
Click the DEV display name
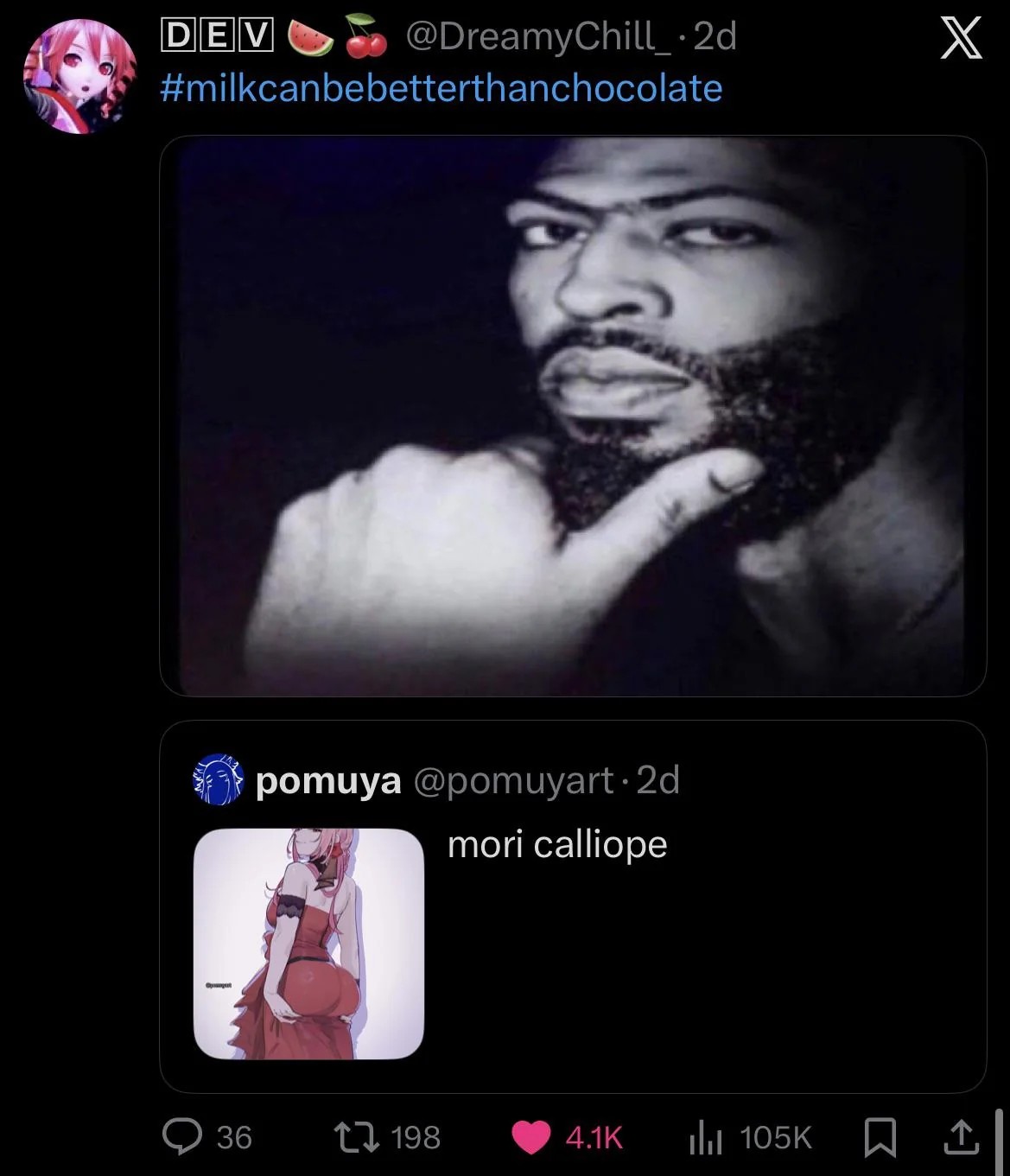[218, 36]
